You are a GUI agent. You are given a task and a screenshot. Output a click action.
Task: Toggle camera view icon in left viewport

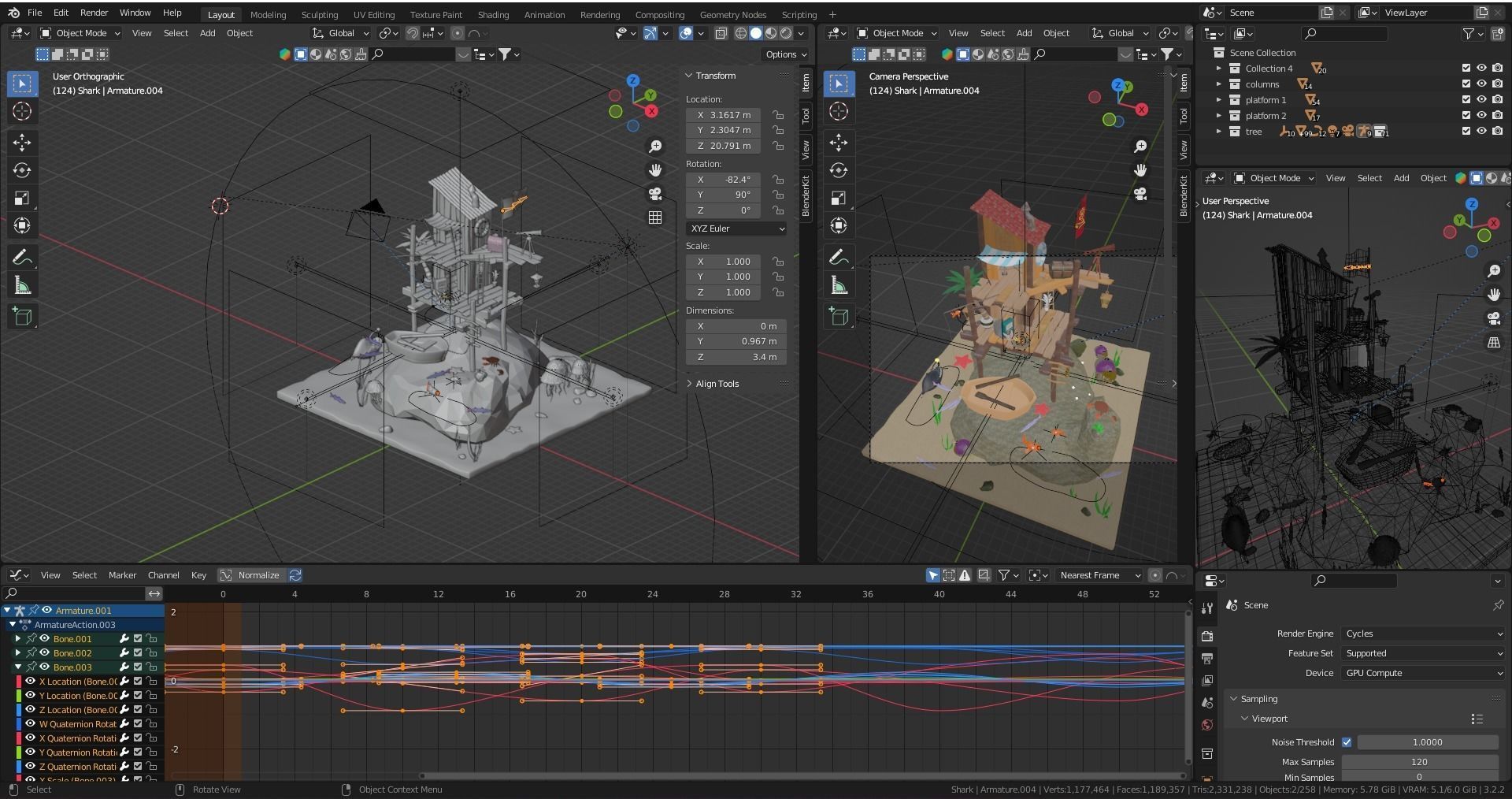point(654,194)
